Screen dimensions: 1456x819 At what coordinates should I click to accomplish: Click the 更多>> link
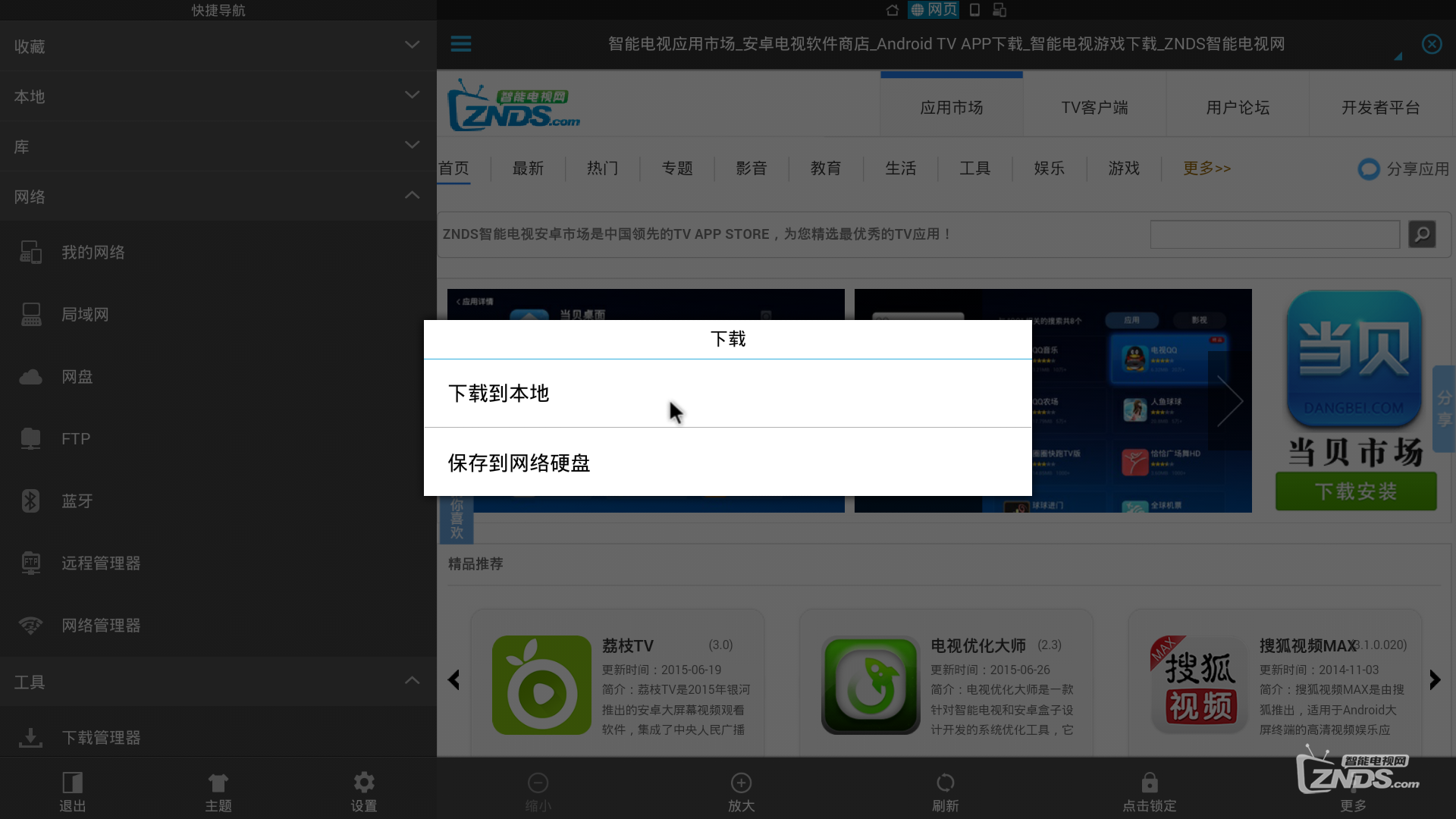(1207, 168)
